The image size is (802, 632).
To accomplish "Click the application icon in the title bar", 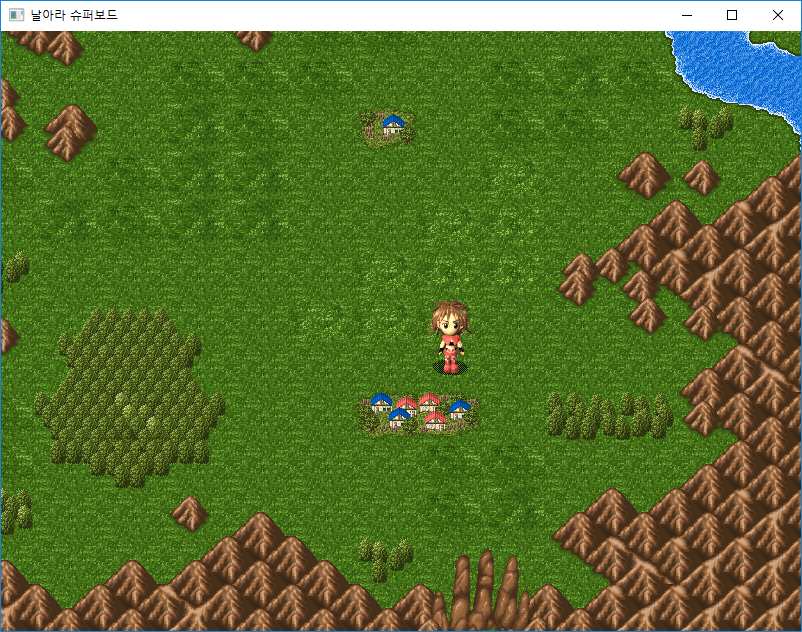I will (x=16, y=15).
